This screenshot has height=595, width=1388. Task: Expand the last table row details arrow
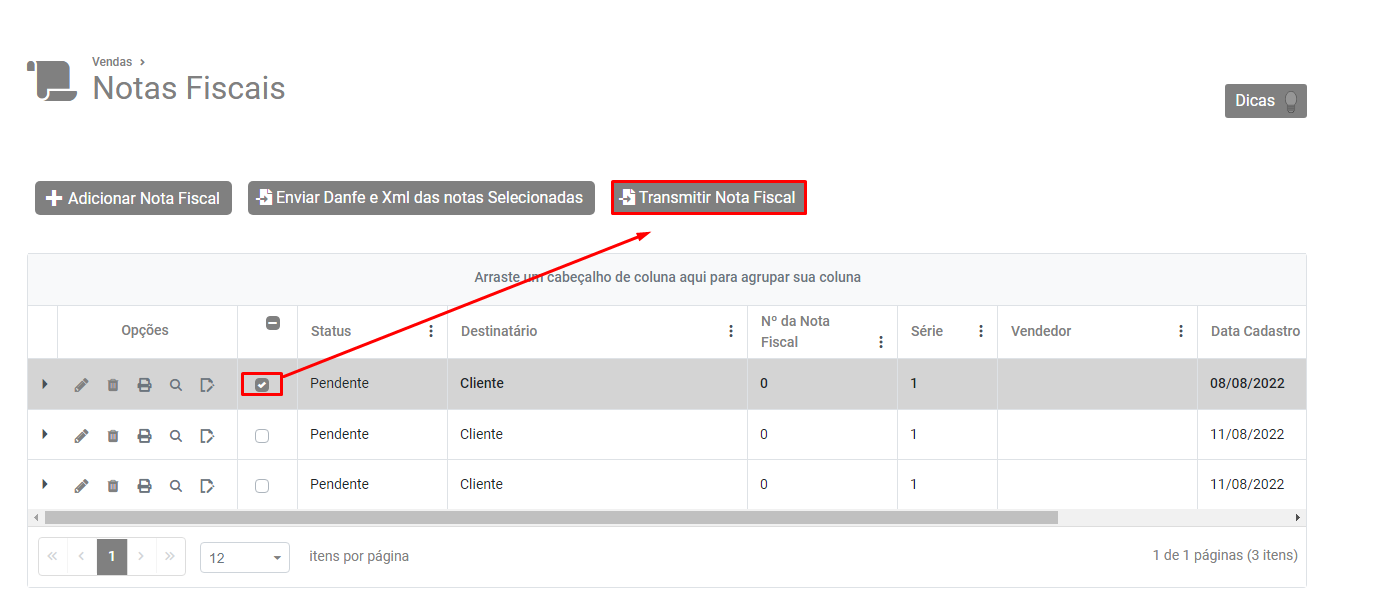pos(44,484)
